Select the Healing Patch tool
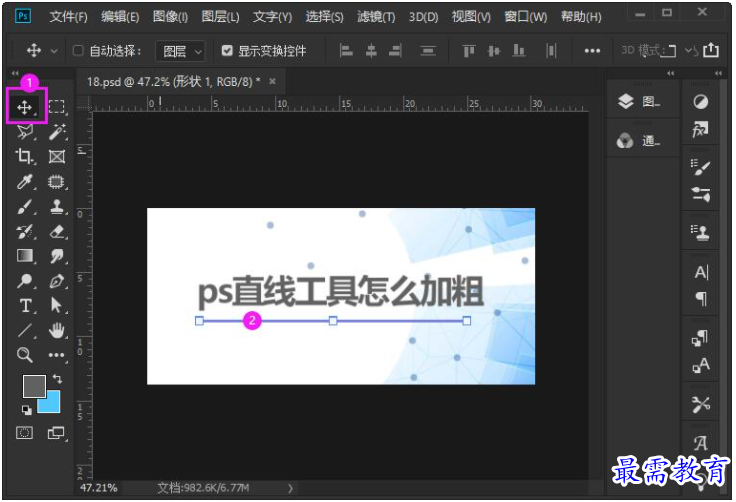Viewport: 736px width, 502px height. click(57, 182)
